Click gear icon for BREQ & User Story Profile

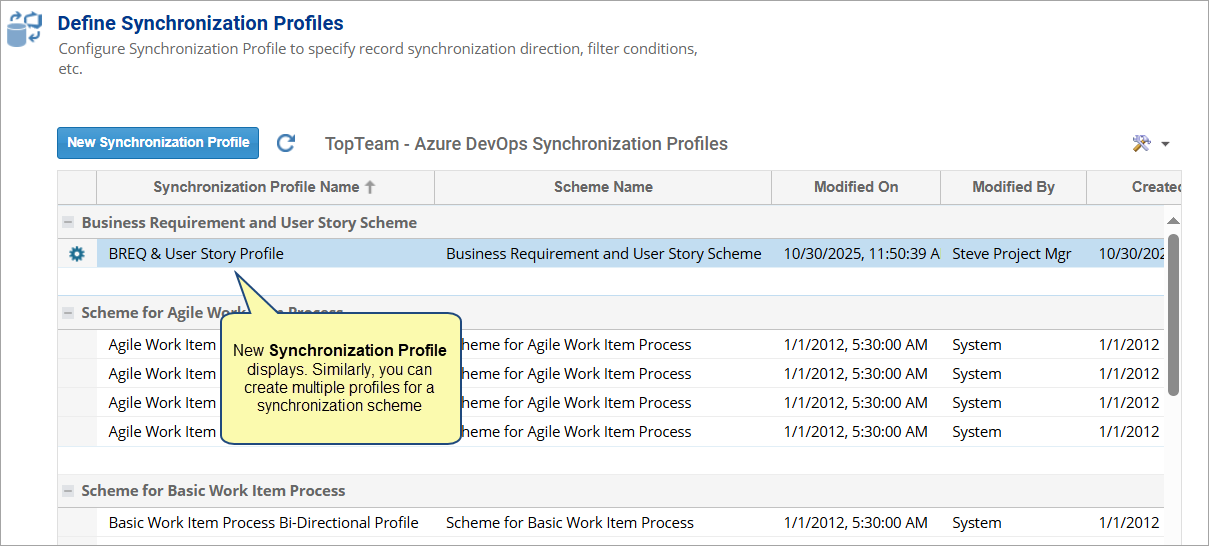tap(77, 254)
